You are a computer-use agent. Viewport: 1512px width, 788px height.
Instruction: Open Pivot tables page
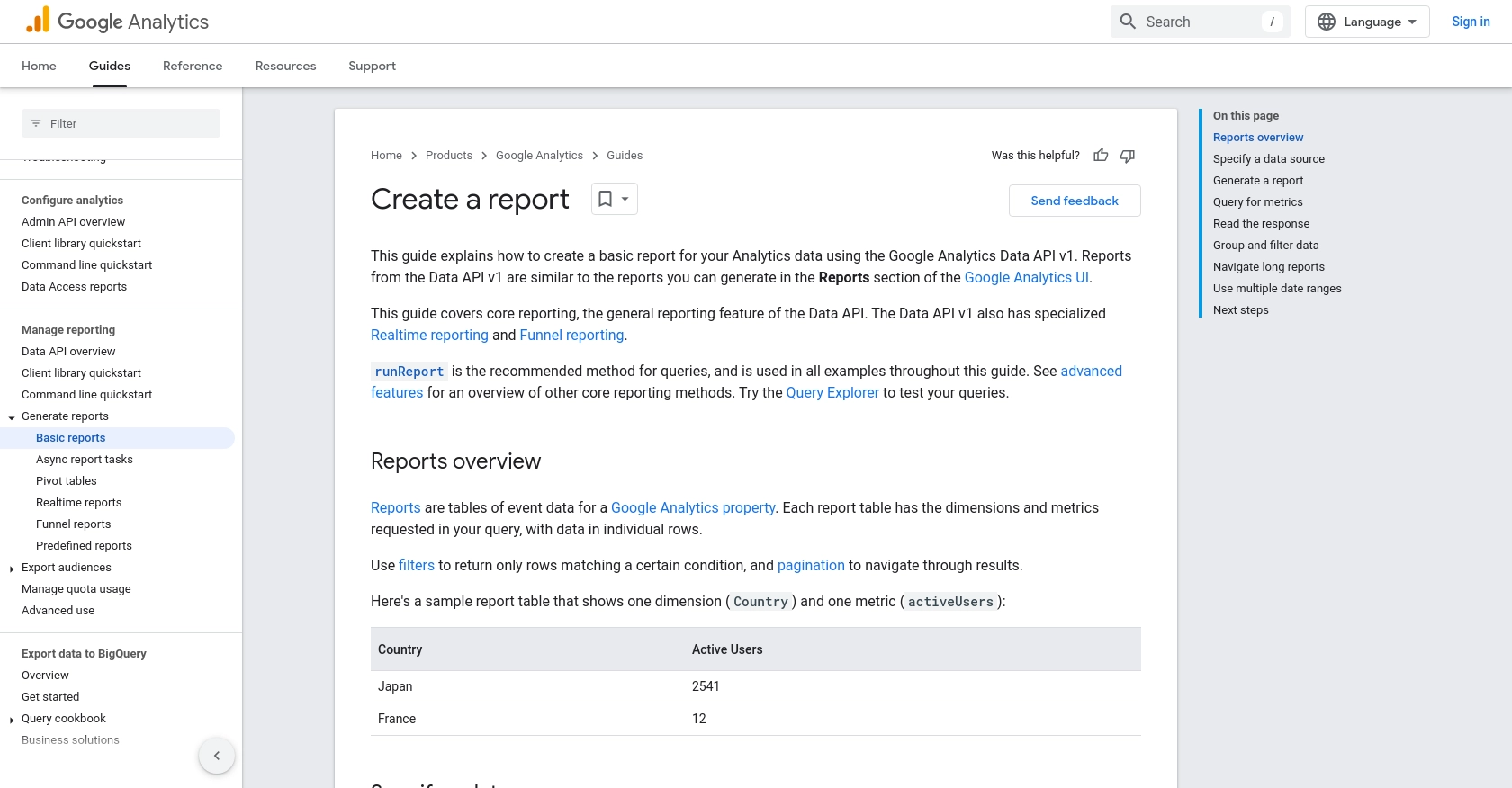tap(67, 481)
